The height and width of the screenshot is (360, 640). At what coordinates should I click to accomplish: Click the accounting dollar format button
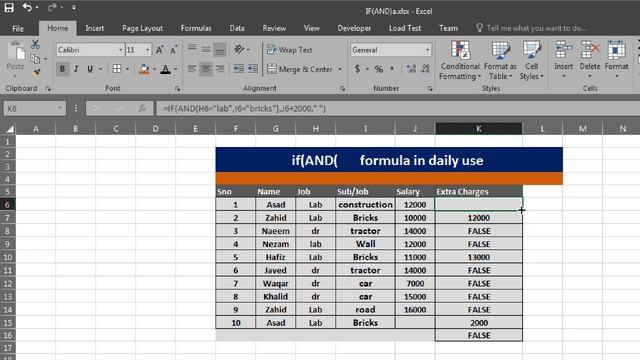(x=358, y=69)
